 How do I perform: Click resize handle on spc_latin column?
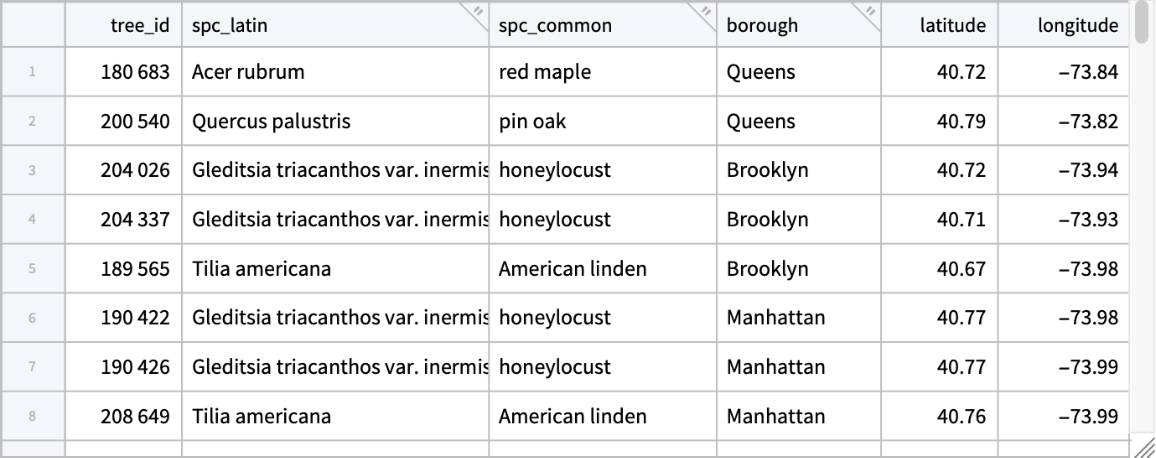click(477, 12)
